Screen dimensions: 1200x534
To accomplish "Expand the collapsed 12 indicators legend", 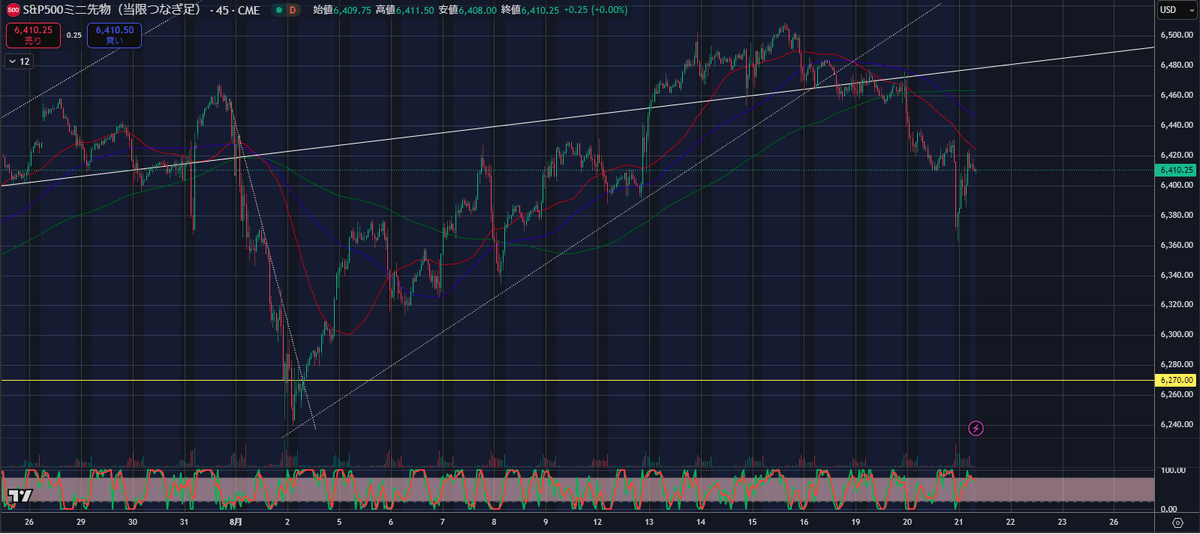I will coord(18,62).
